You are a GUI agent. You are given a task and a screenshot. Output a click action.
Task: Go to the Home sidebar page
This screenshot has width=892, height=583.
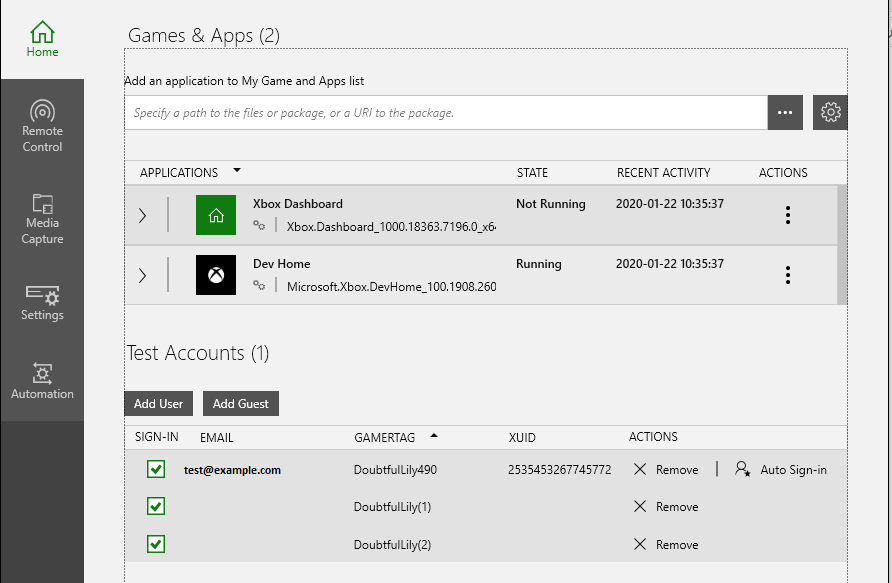click(x=42, y=39)
